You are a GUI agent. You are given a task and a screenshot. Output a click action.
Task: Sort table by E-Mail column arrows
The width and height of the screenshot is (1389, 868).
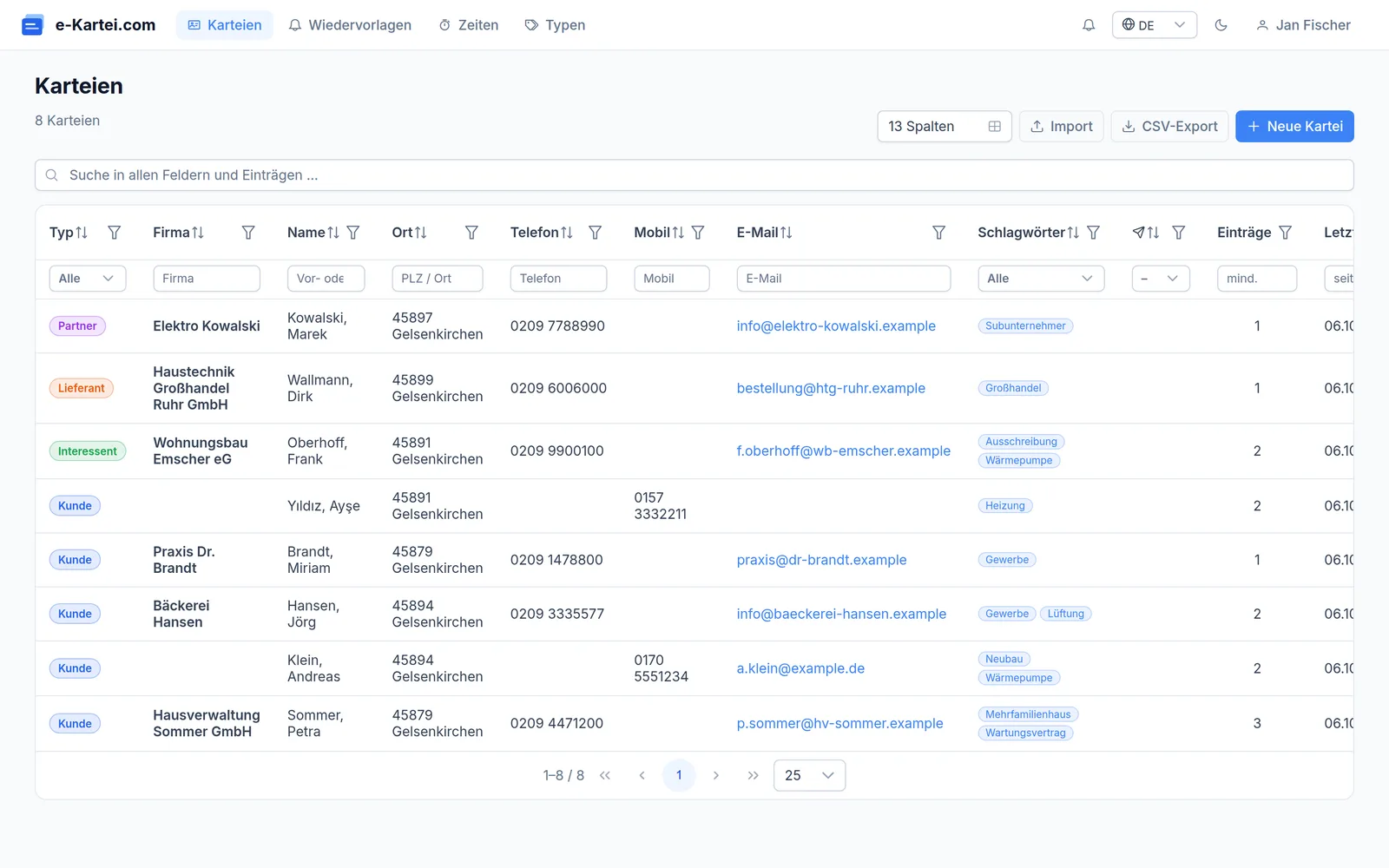[x=787, y=233]
